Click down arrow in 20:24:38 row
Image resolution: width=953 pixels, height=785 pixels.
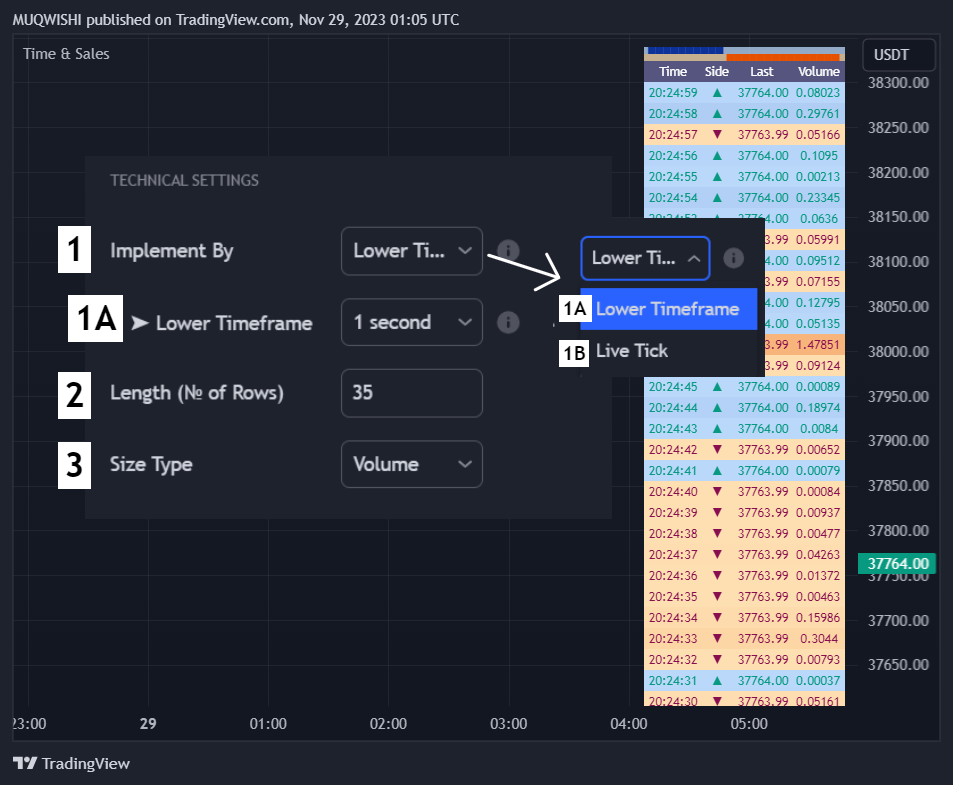tap(717, 533)
